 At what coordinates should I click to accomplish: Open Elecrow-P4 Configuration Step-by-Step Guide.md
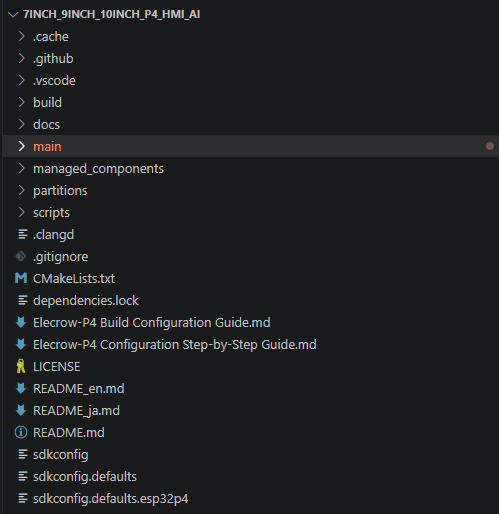point(175,345)
